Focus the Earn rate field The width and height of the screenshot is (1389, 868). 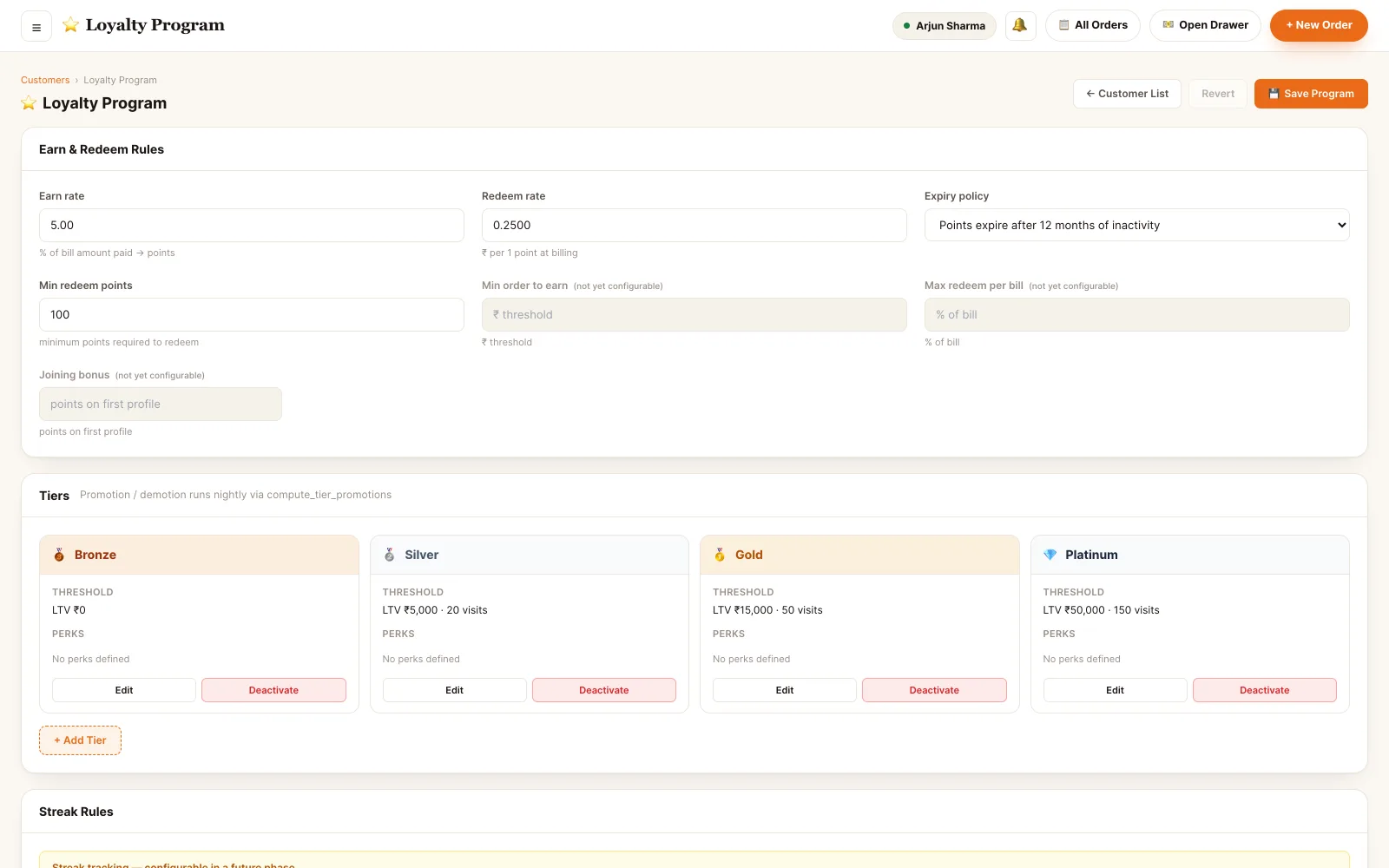(x=252, y=225)
